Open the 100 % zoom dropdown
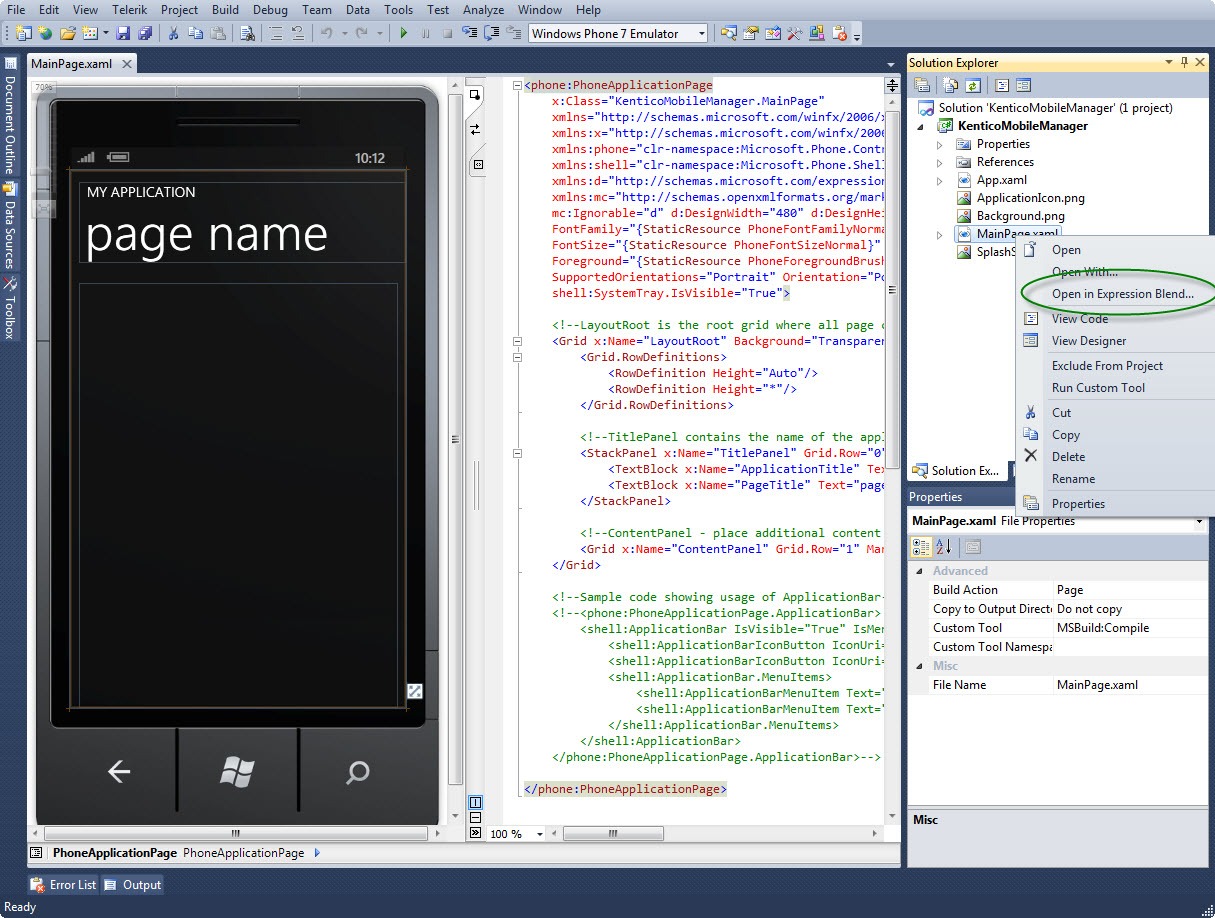Viewport: 1215px width, 918px height. point(540,833)
